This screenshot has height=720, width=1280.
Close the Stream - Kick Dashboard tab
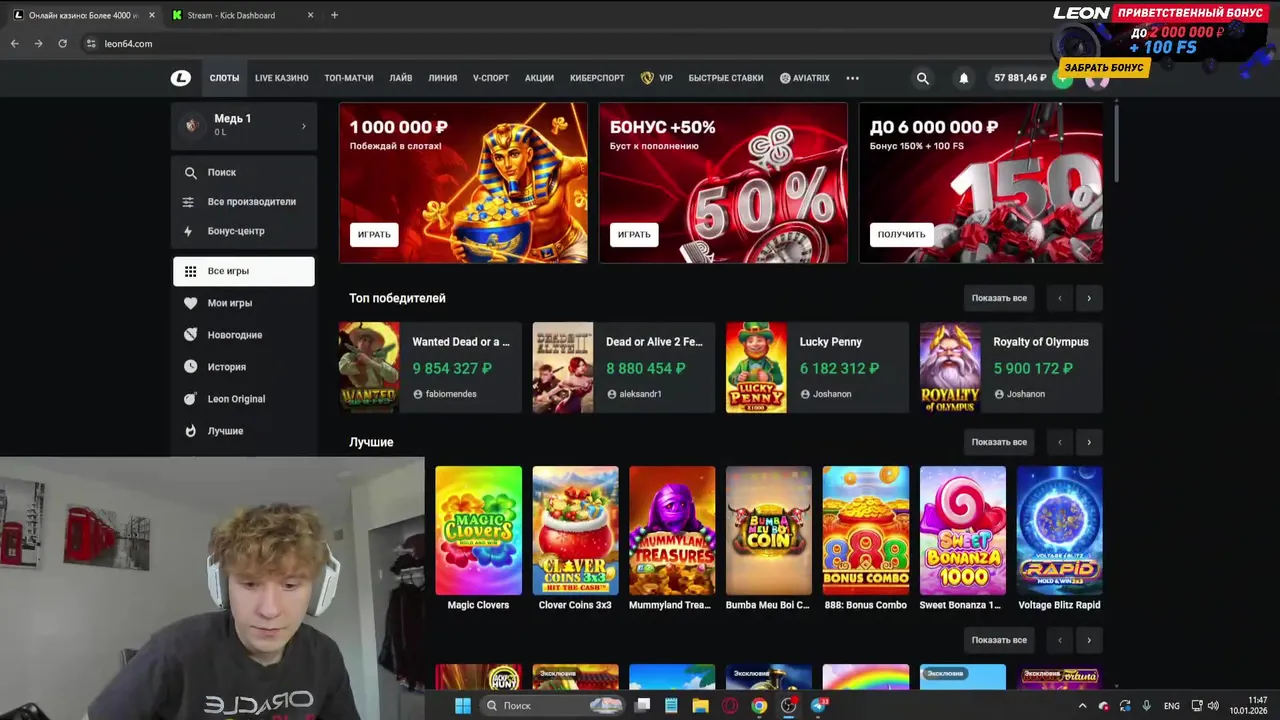[310, 15]
